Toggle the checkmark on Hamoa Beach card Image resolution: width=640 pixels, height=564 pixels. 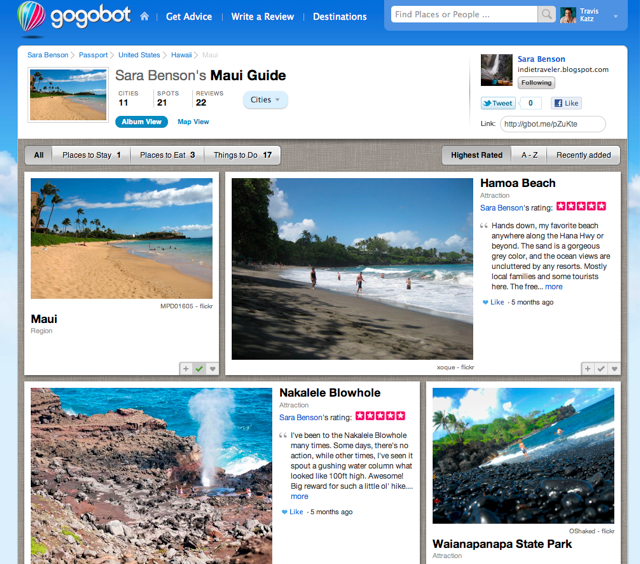(x=601, y=369)
